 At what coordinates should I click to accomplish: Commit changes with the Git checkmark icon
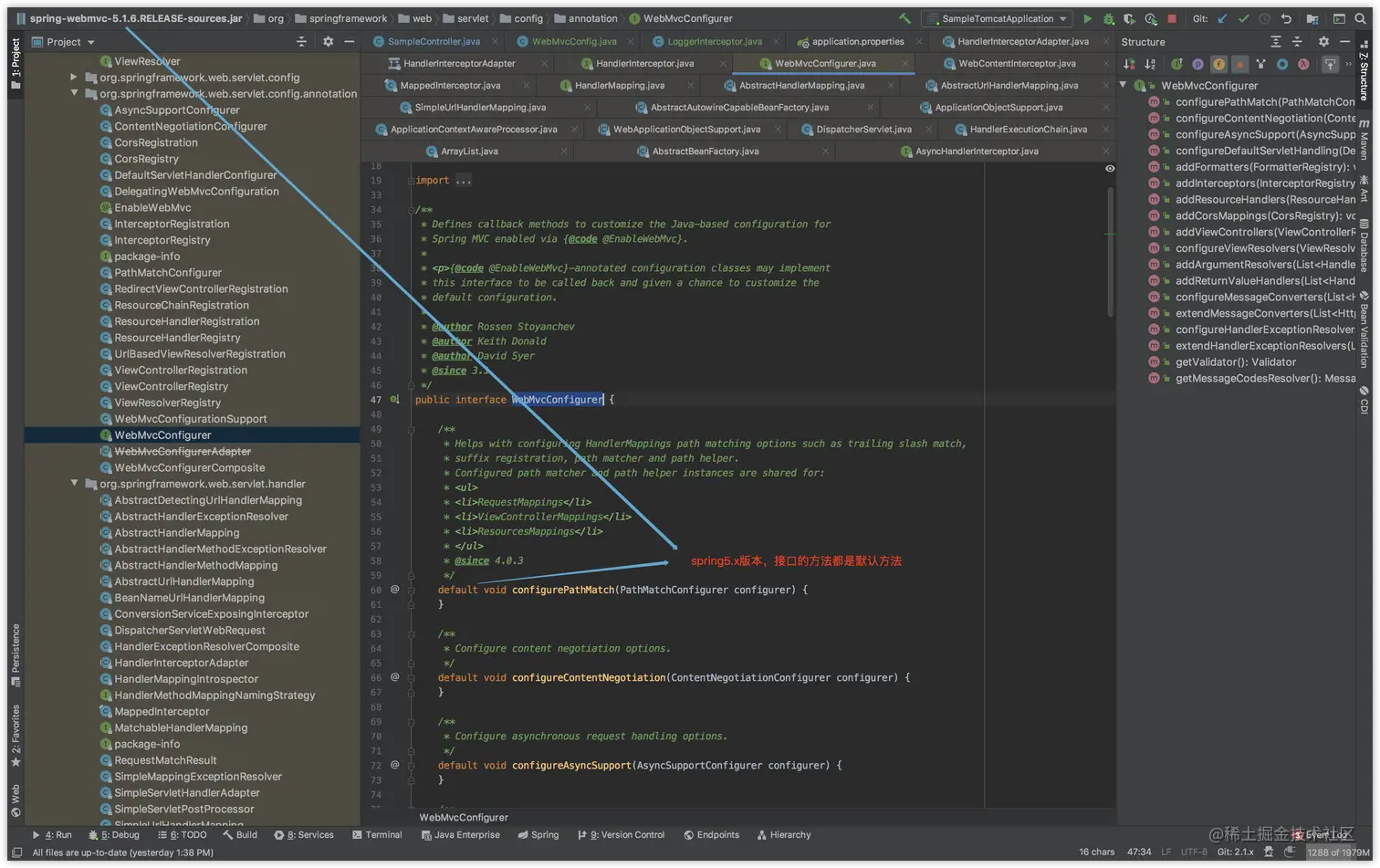[1243, 18]
